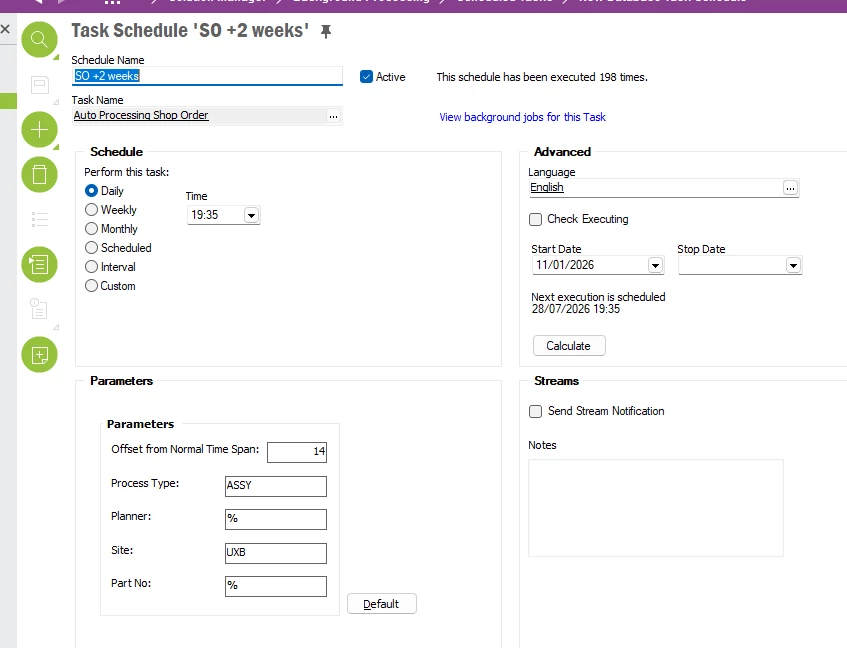Expand the small triangle beside Save icon
Image resolution: width=847 pixels, height=648 pixels.
(56, 102)
